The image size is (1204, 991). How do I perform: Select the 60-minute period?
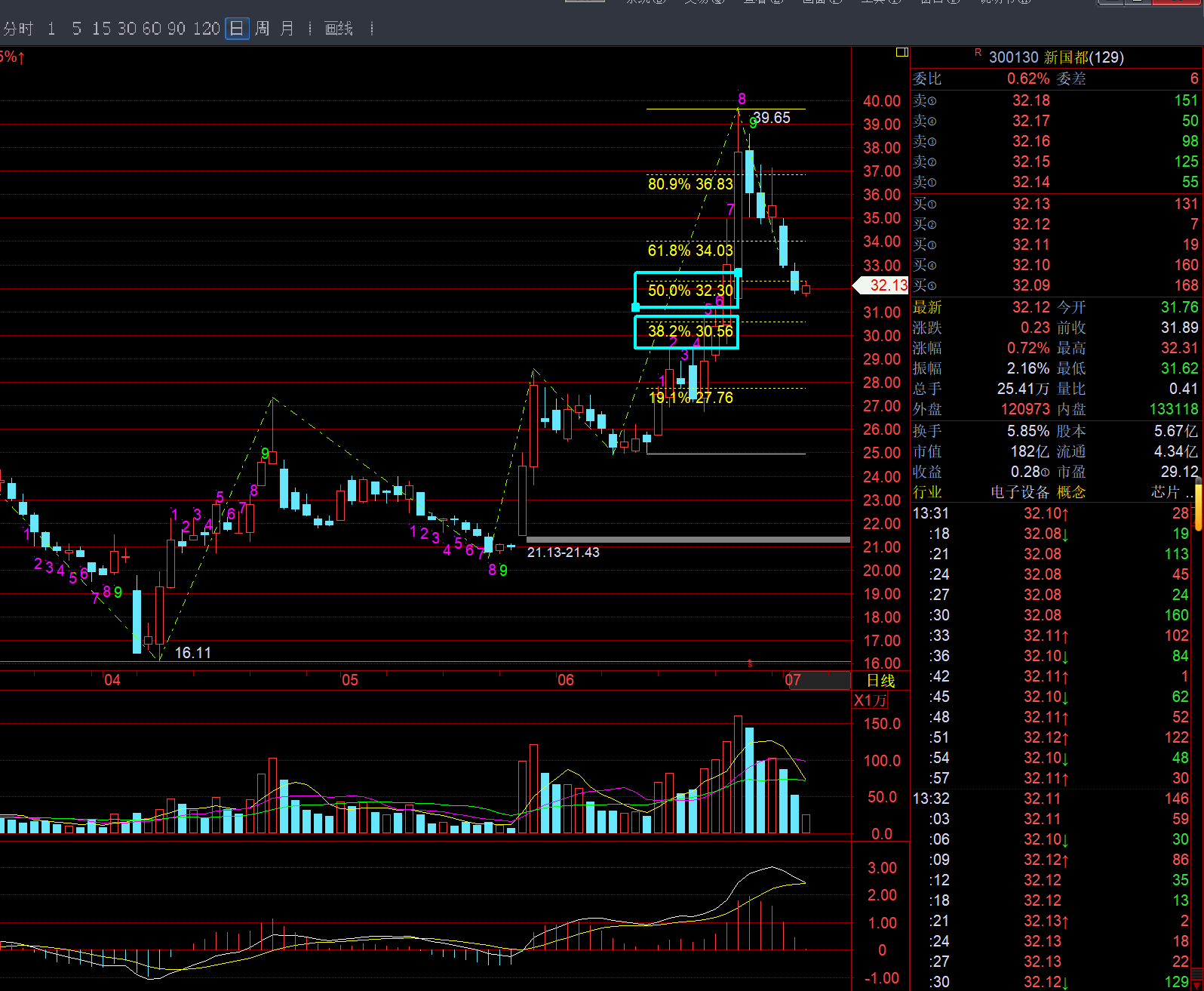point(152,29)
